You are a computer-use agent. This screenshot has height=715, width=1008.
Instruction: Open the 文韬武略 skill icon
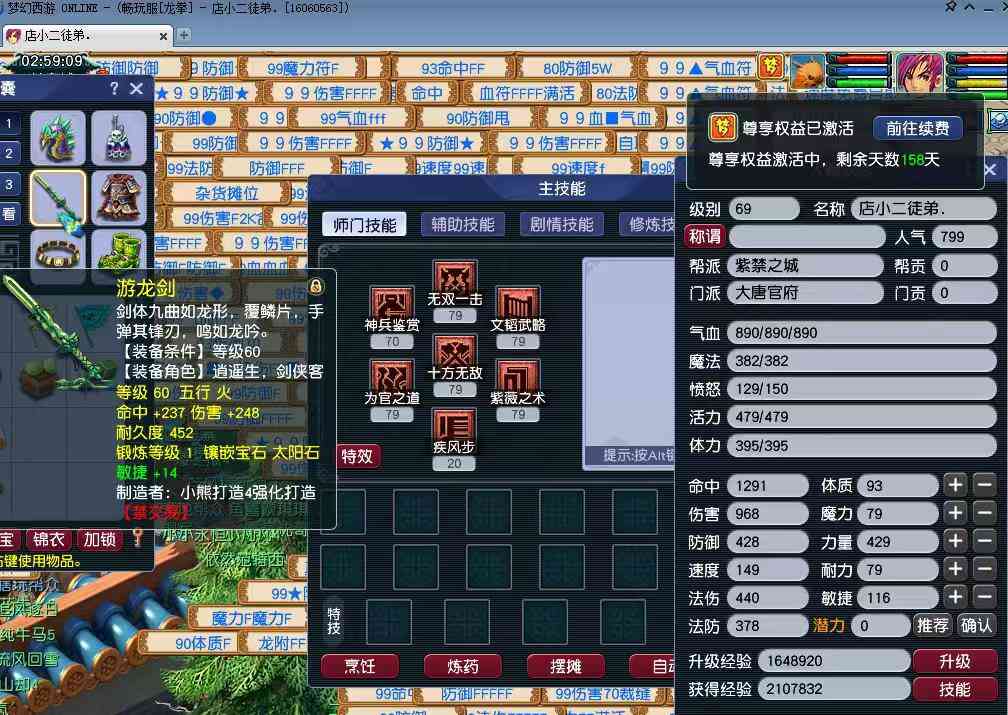coord(518,303)
